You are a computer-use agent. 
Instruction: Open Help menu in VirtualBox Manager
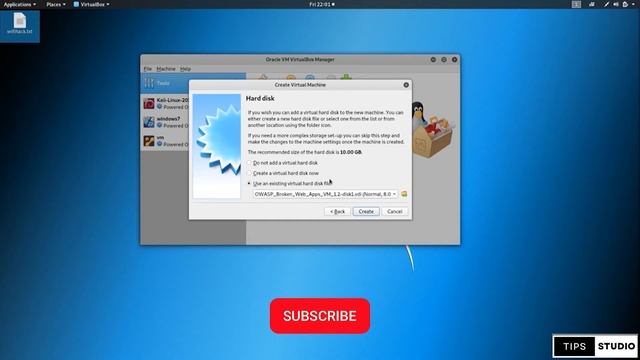[x=185, y=69]
